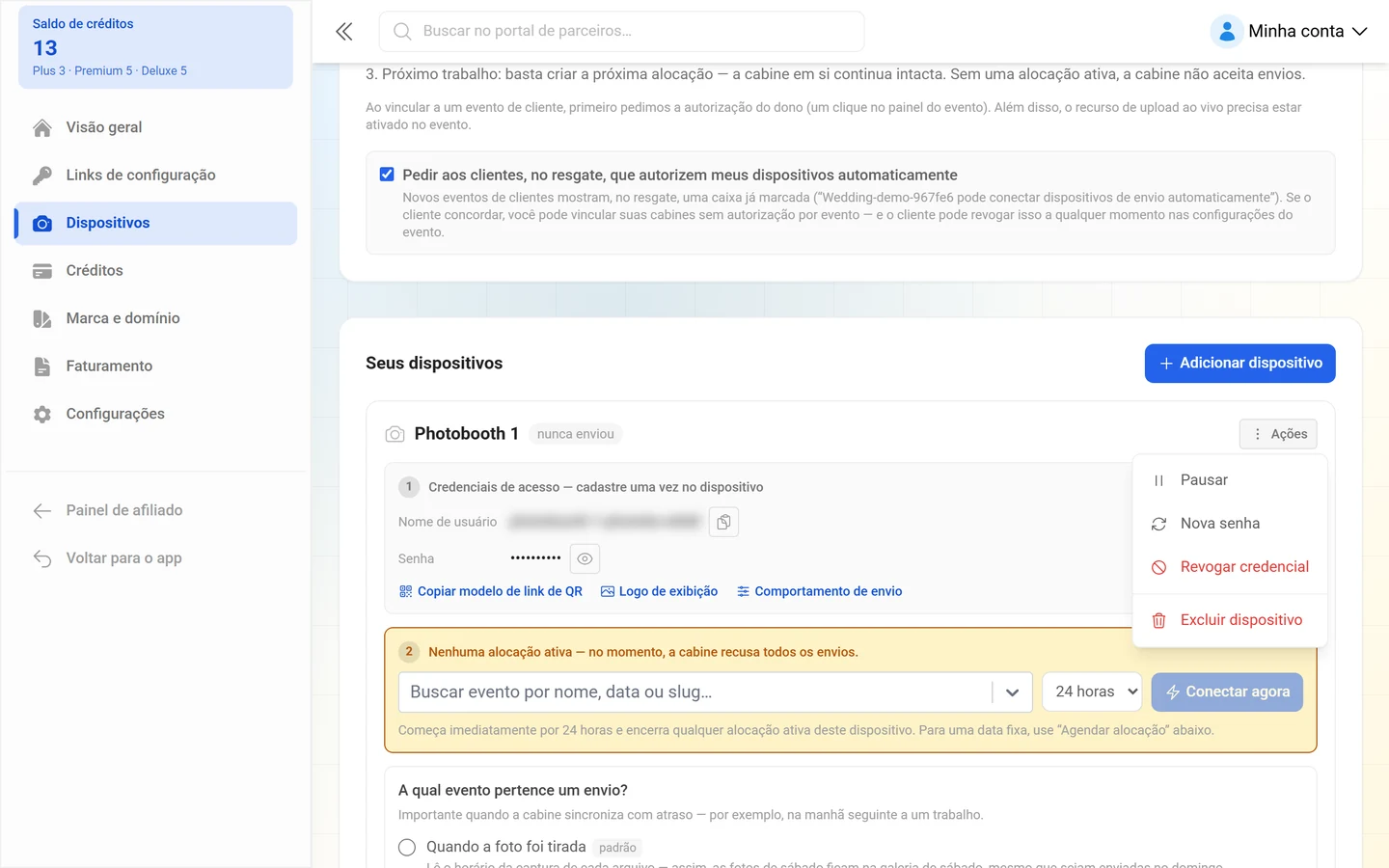Screen dimensions: 1389x868
Task: Click the user avatar icon
Action: pyautogui.click(x=1226, y=32)
